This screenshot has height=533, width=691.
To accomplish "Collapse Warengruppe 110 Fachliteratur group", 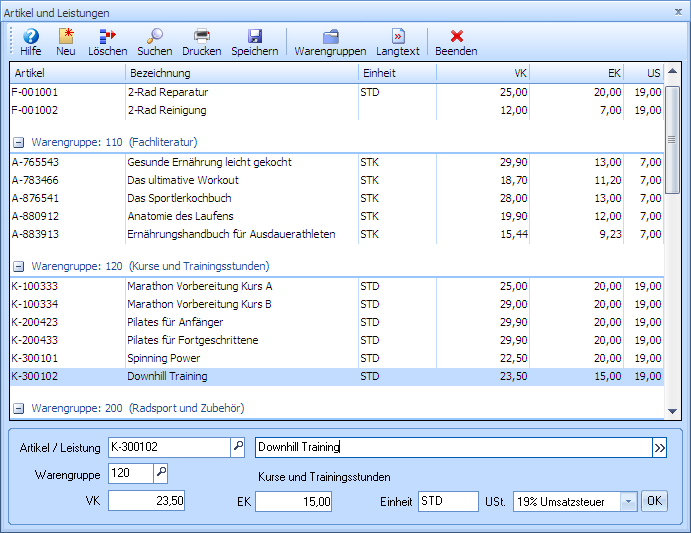I will coord(18,142).
